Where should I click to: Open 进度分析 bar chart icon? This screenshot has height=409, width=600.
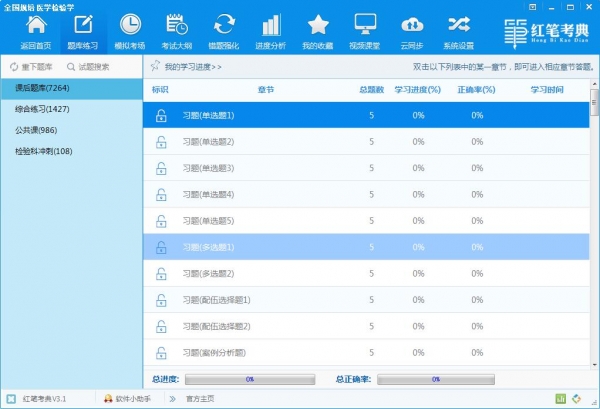coord(271,25)
